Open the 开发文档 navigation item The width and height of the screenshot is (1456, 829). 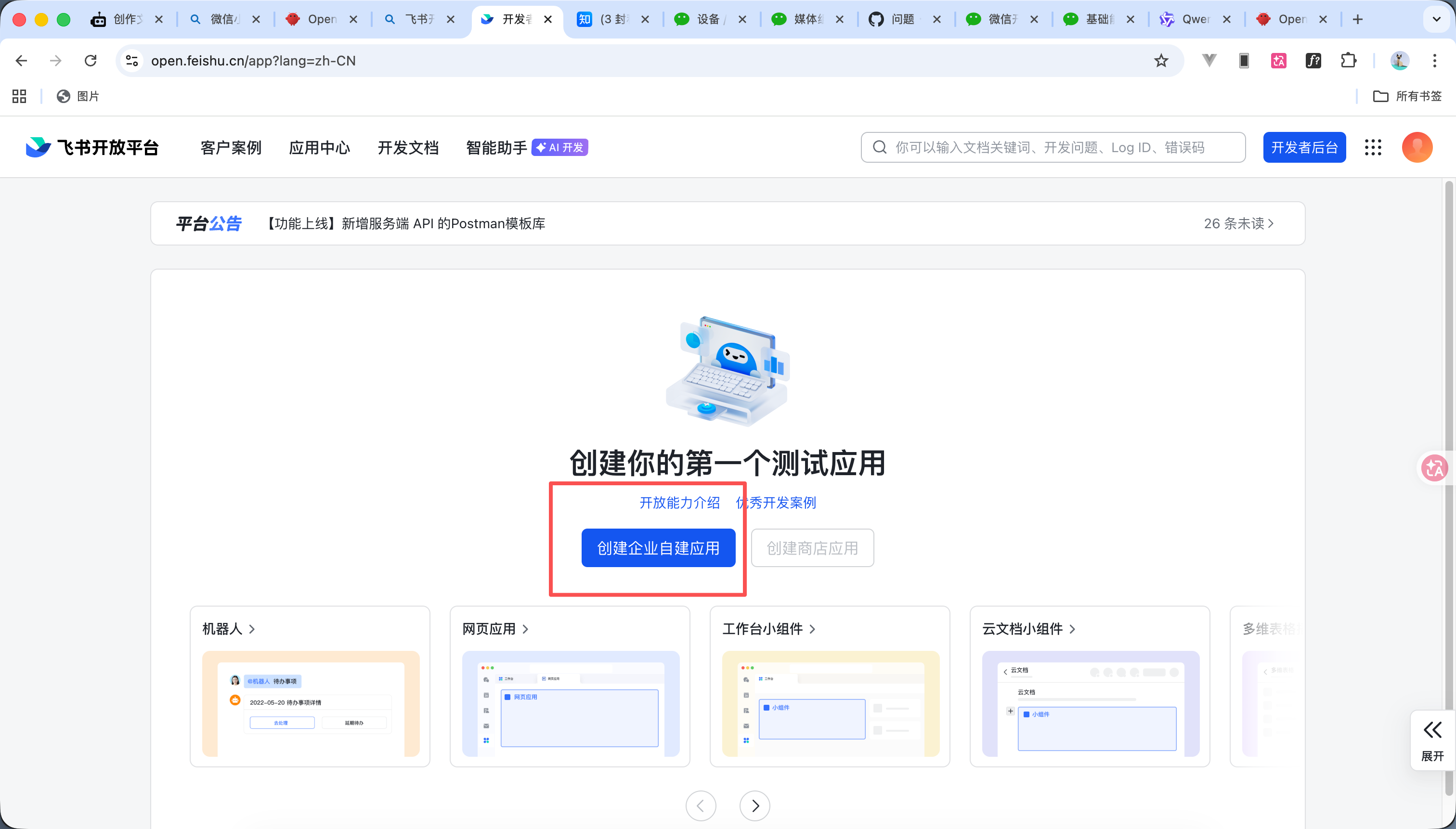pyautogui.click(x=408, y=147)
